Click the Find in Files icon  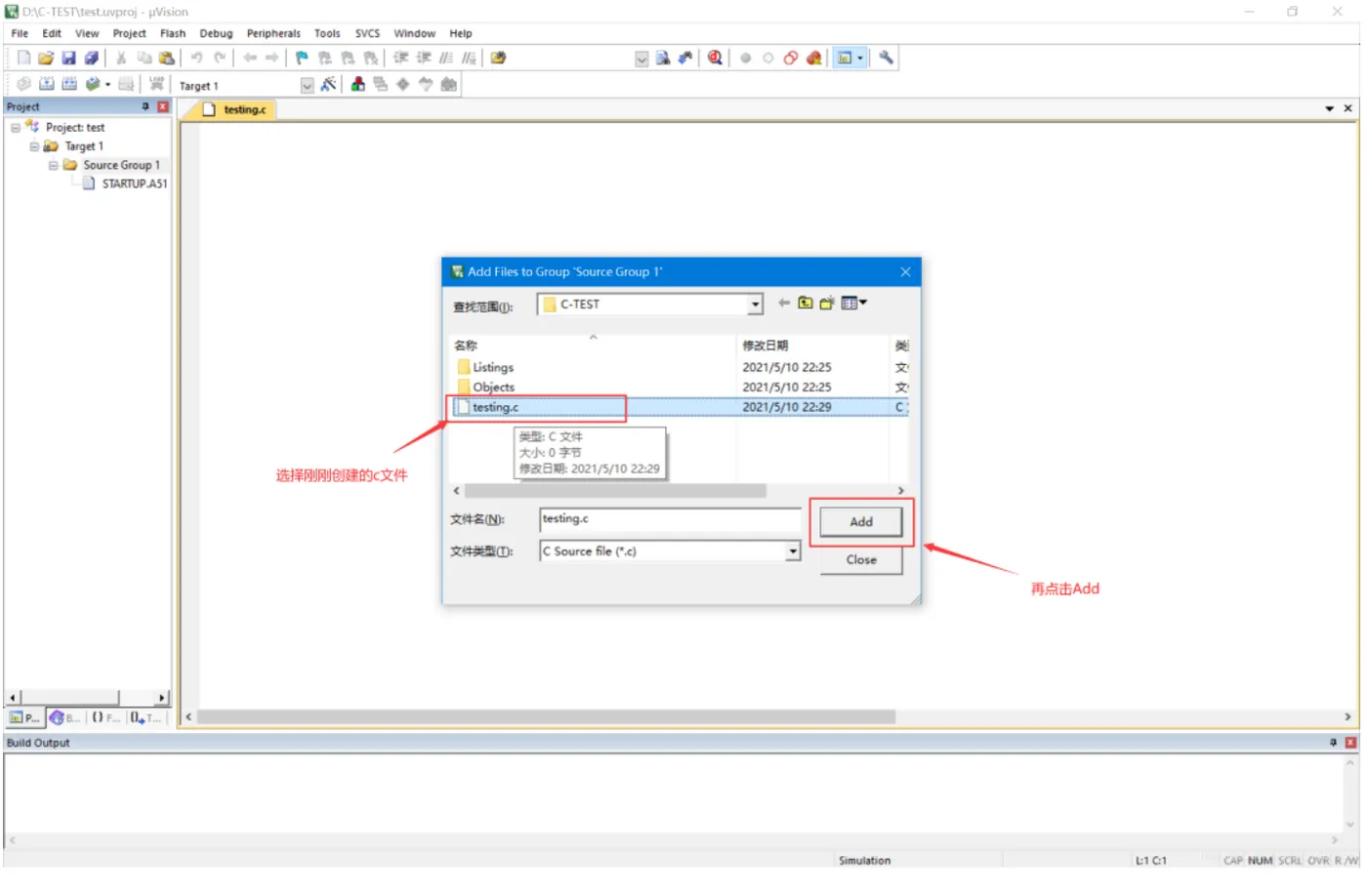point(498,59)
